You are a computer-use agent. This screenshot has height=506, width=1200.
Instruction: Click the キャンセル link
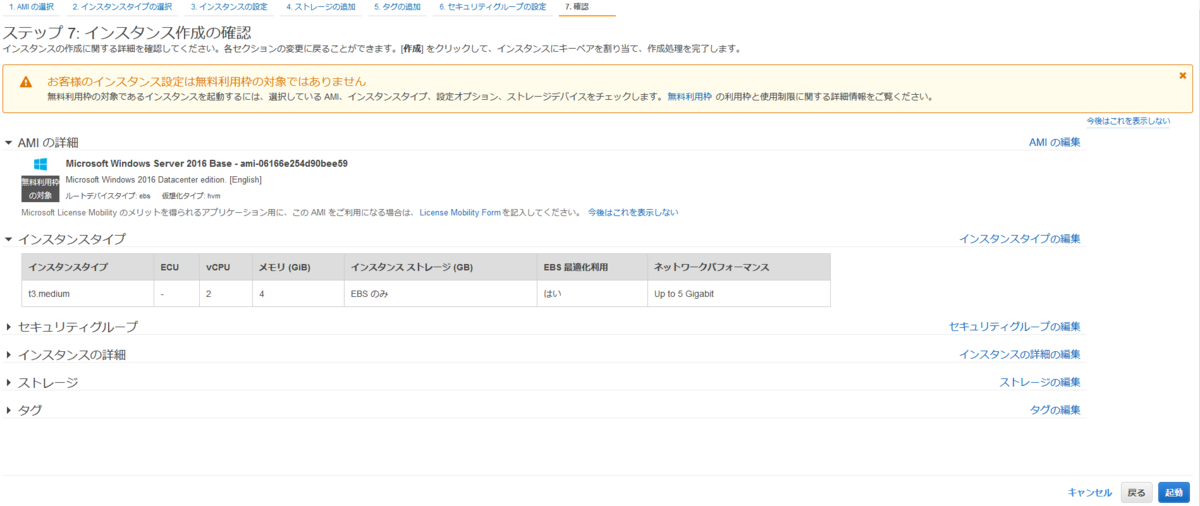1090,492
